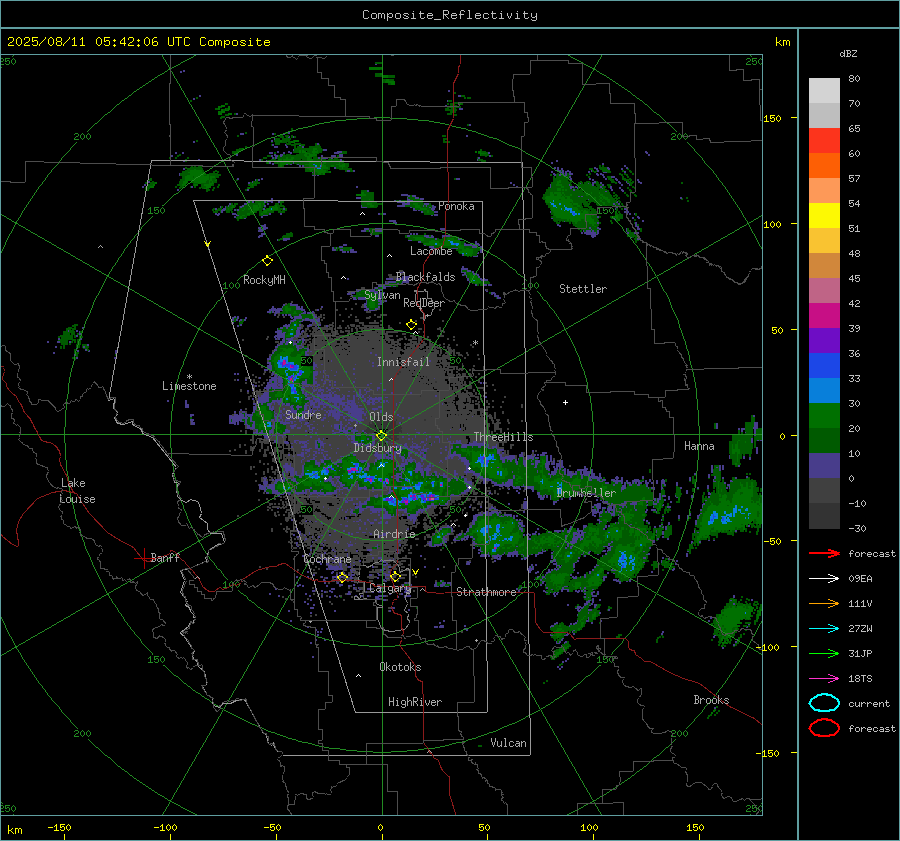Image resolution: width=900 pixels, height=841 pixels.
Task: Click the yellow diamond marker below Cochrane
Action: (x=342, y=577)
